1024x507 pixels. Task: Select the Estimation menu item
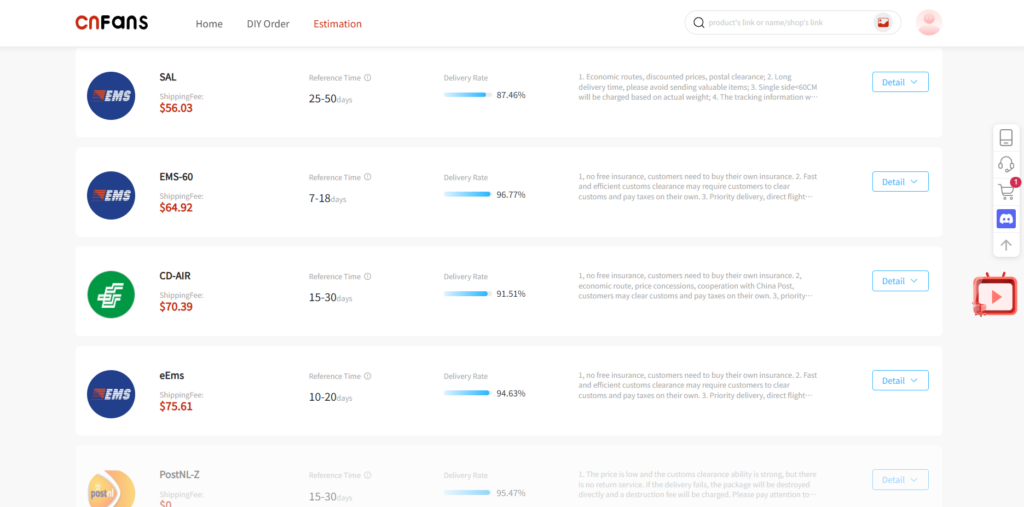(337, 24)
